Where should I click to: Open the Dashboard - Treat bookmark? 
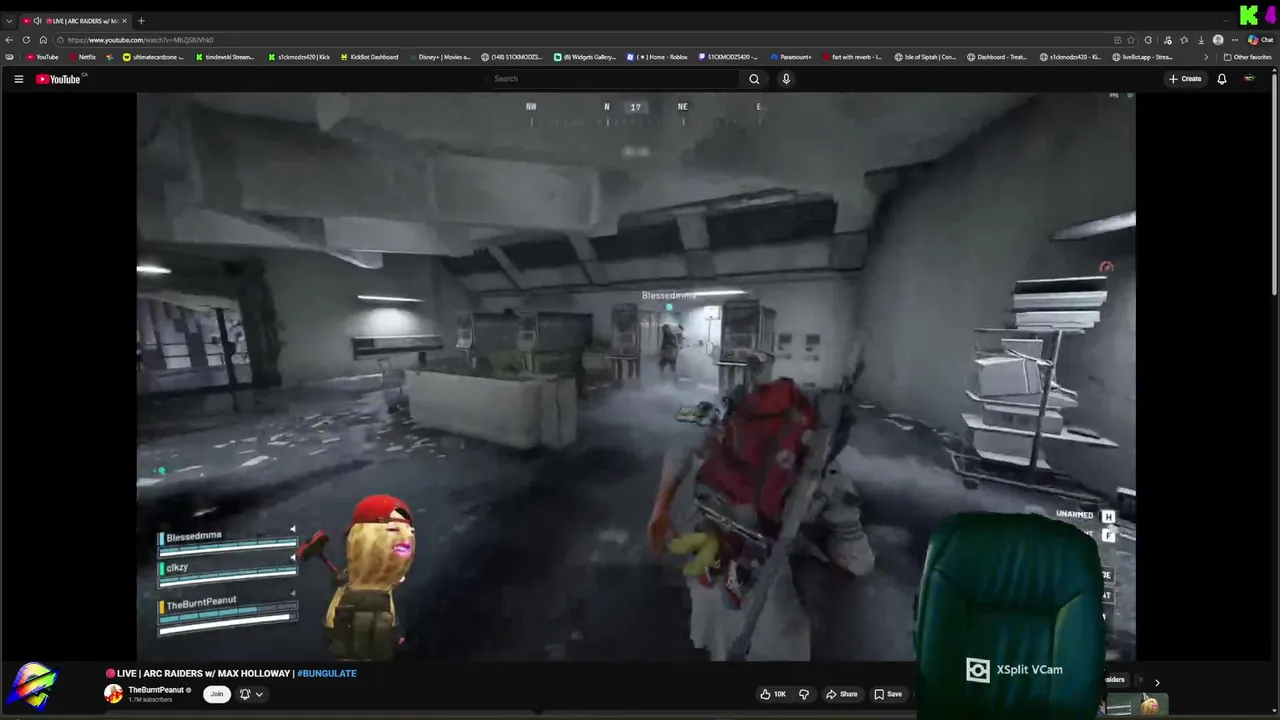click(x=997, y=57)
